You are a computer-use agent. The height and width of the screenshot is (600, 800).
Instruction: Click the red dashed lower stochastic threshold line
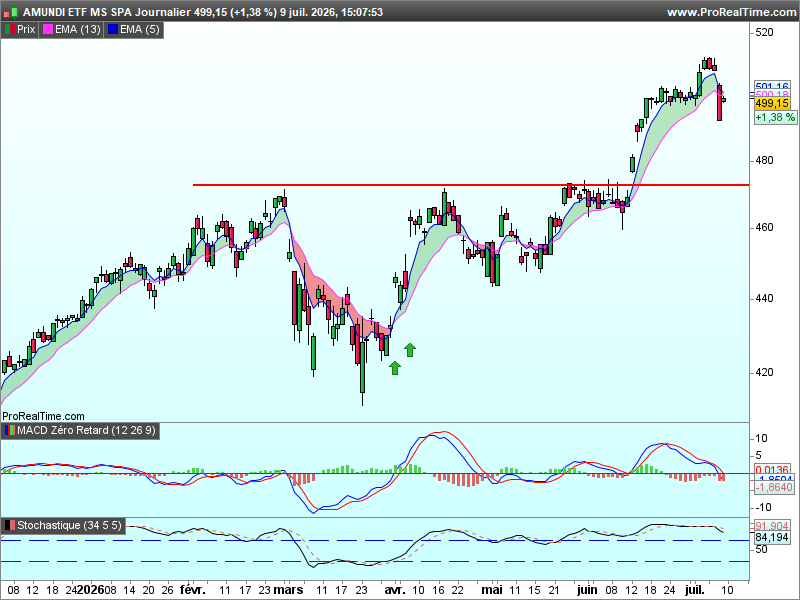pos(375,562)
